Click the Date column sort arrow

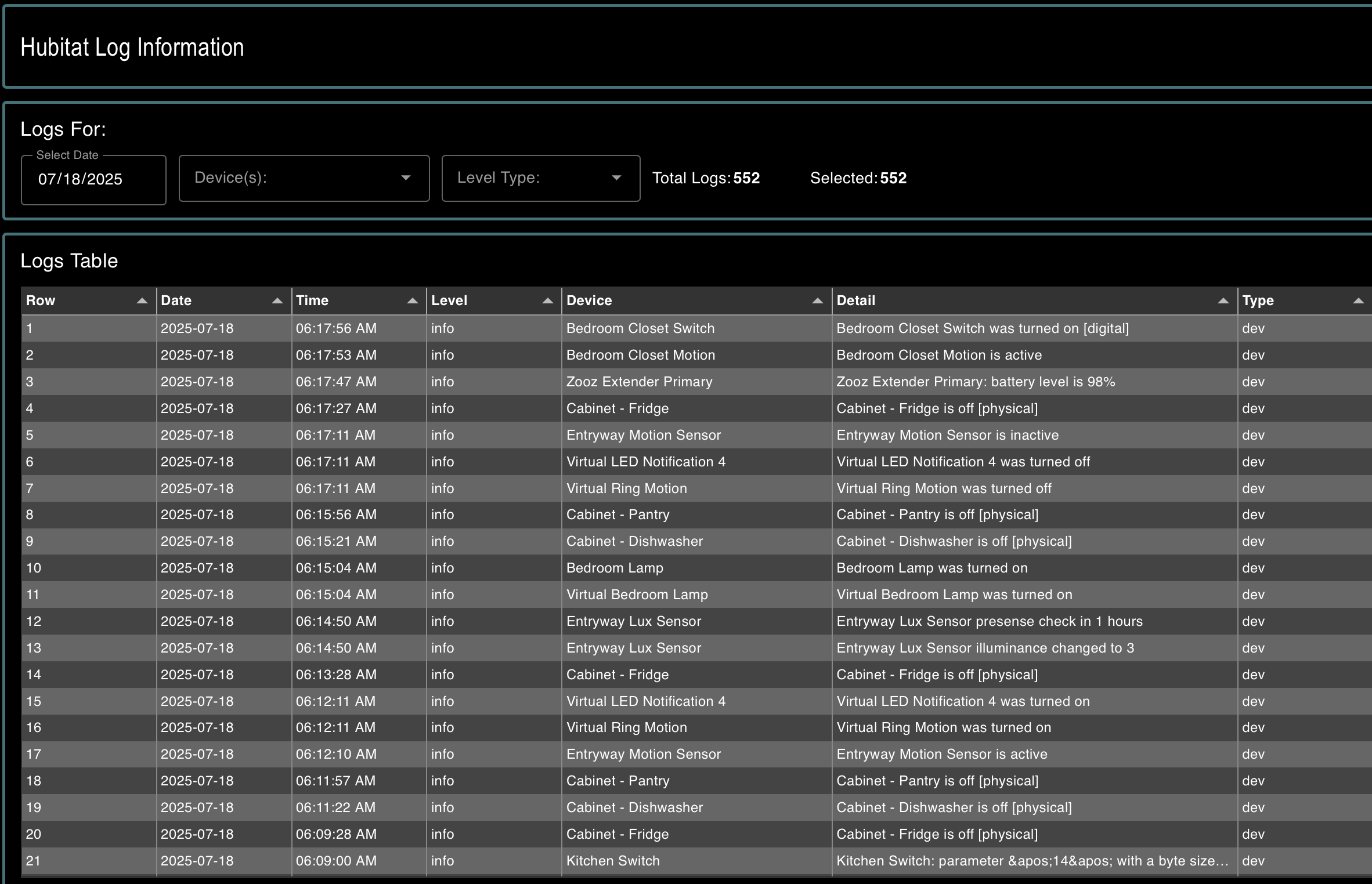277,300
